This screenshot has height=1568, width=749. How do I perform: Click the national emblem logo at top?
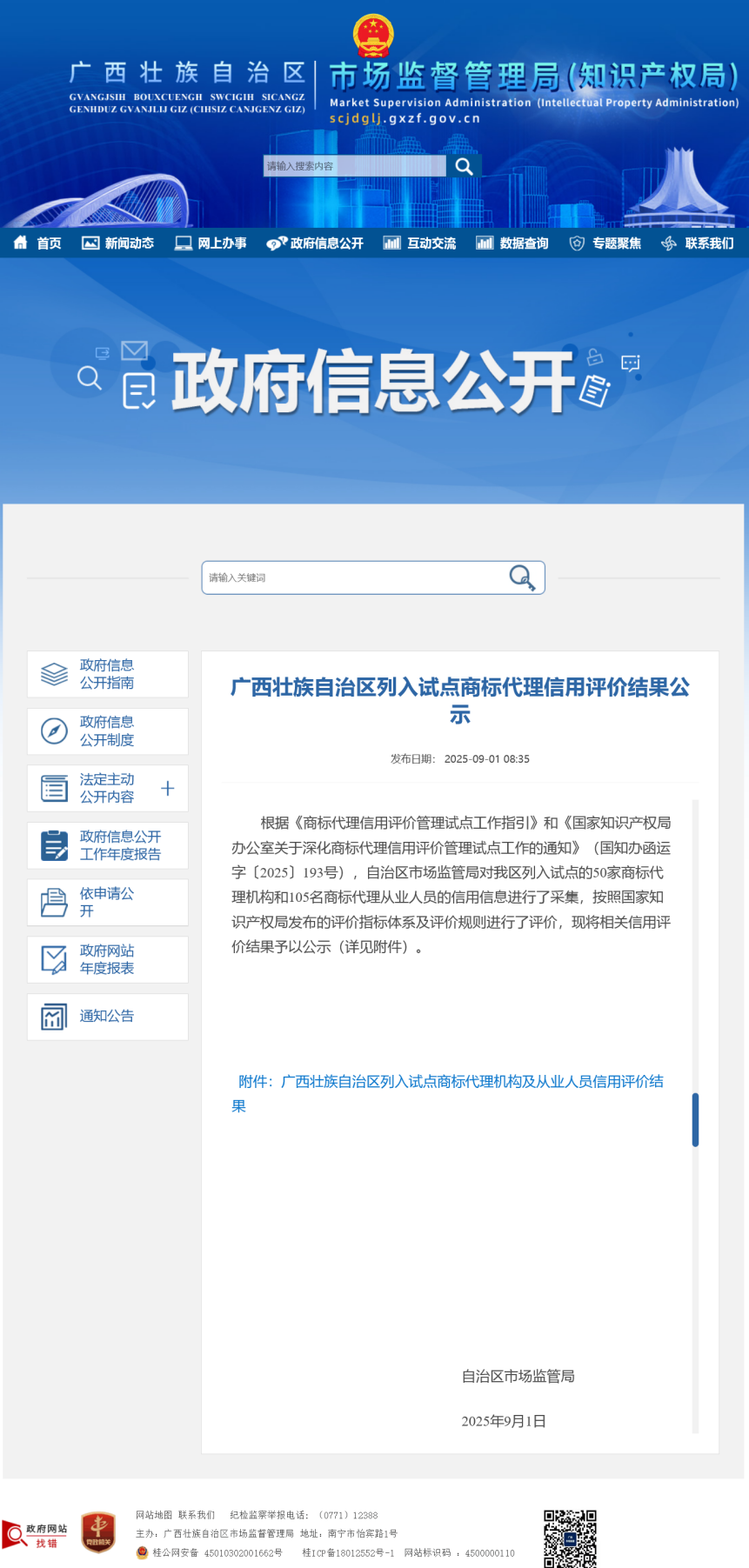coord(373,35)
